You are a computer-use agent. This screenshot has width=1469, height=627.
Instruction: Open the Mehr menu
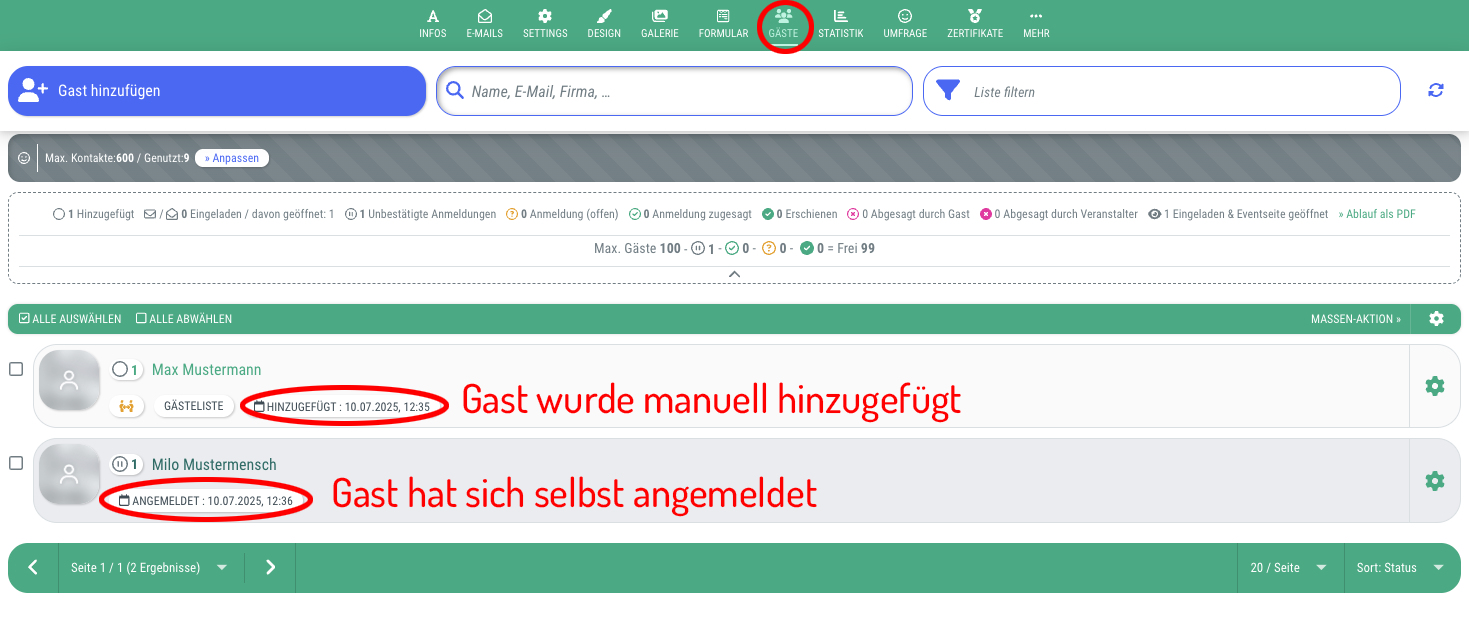(1036, 24)
